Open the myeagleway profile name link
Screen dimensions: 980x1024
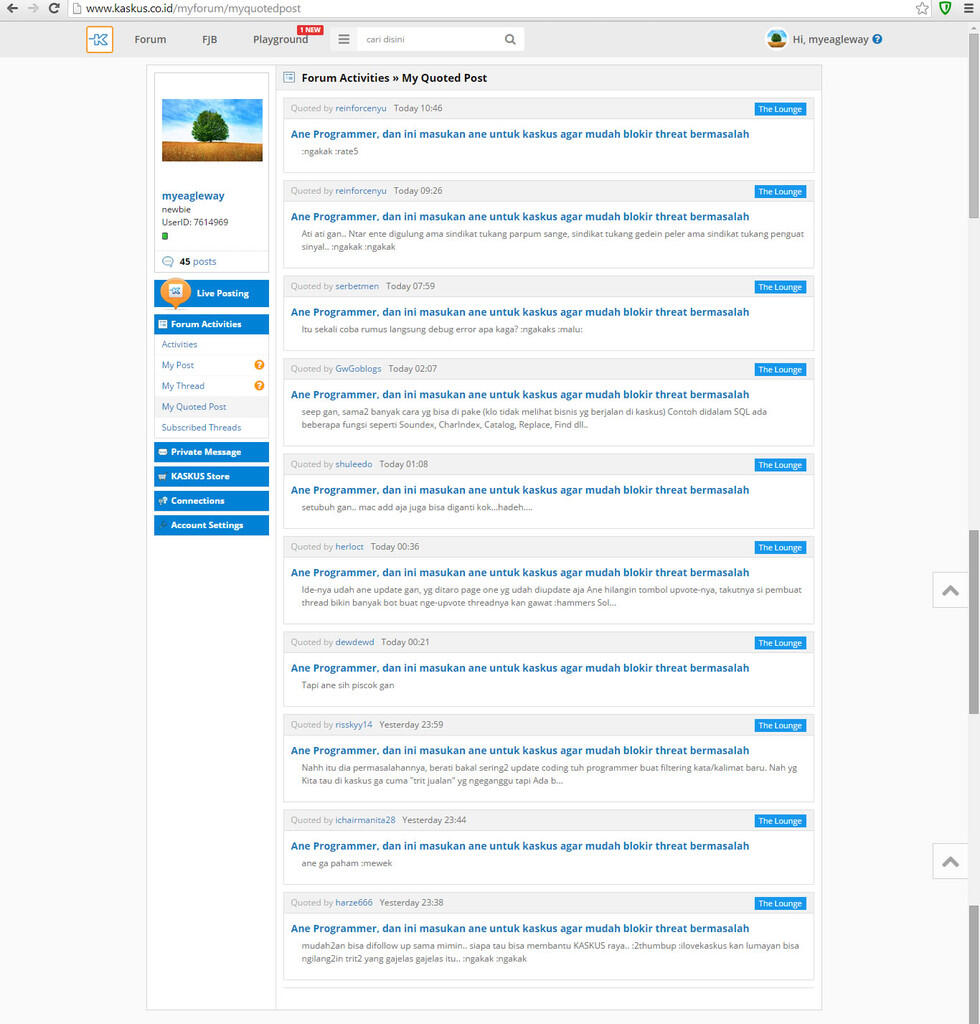tap(193, 195)
